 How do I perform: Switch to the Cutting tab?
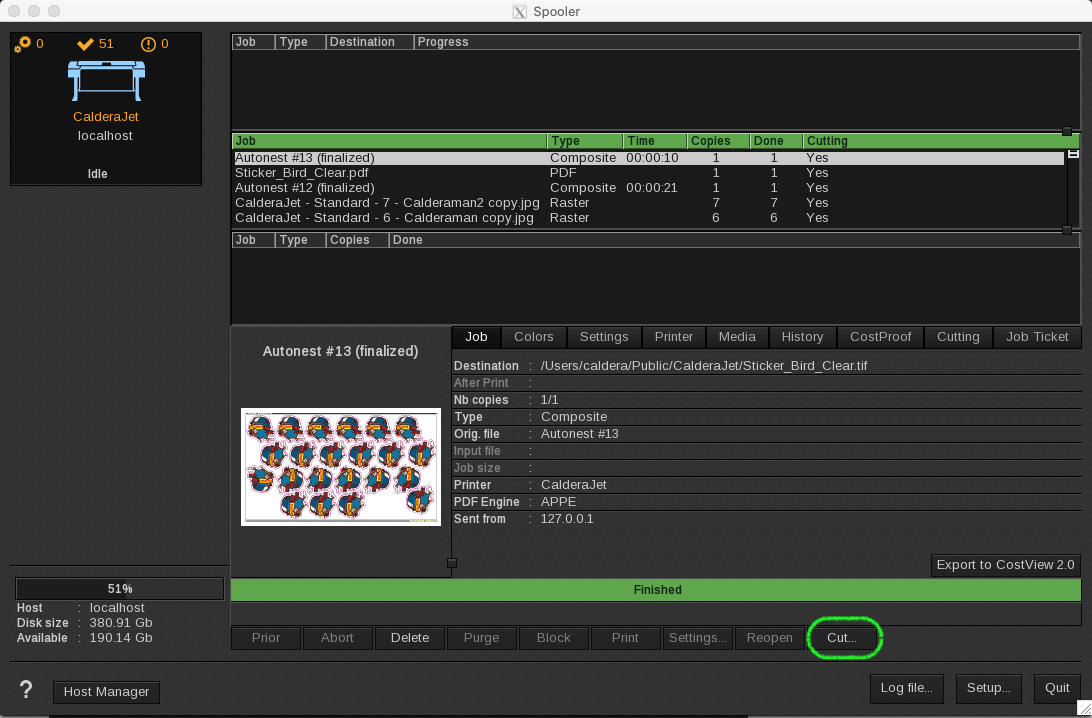click(x=958, y=337)
